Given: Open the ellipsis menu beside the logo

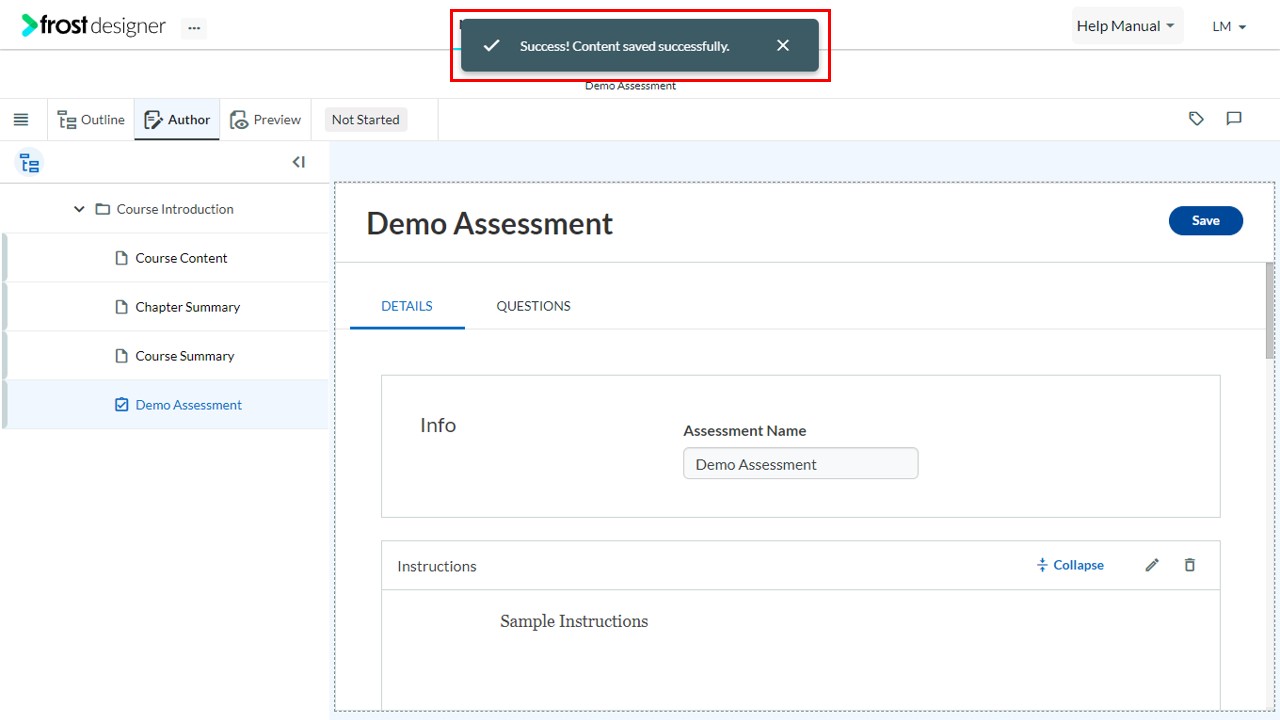Looking at the screenshot, I should [x=194, y=28].
